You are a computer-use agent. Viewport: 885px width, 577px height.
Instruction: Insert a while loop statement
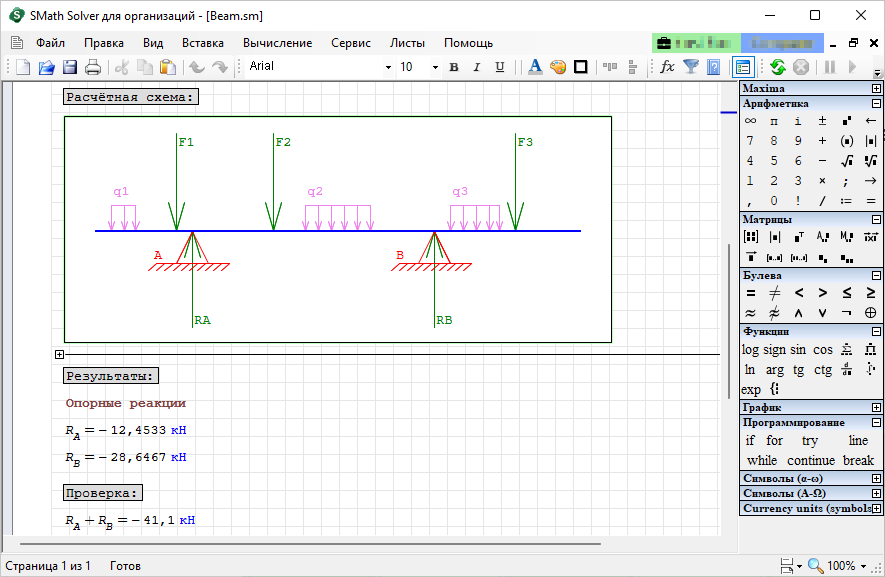pos(762,461)
